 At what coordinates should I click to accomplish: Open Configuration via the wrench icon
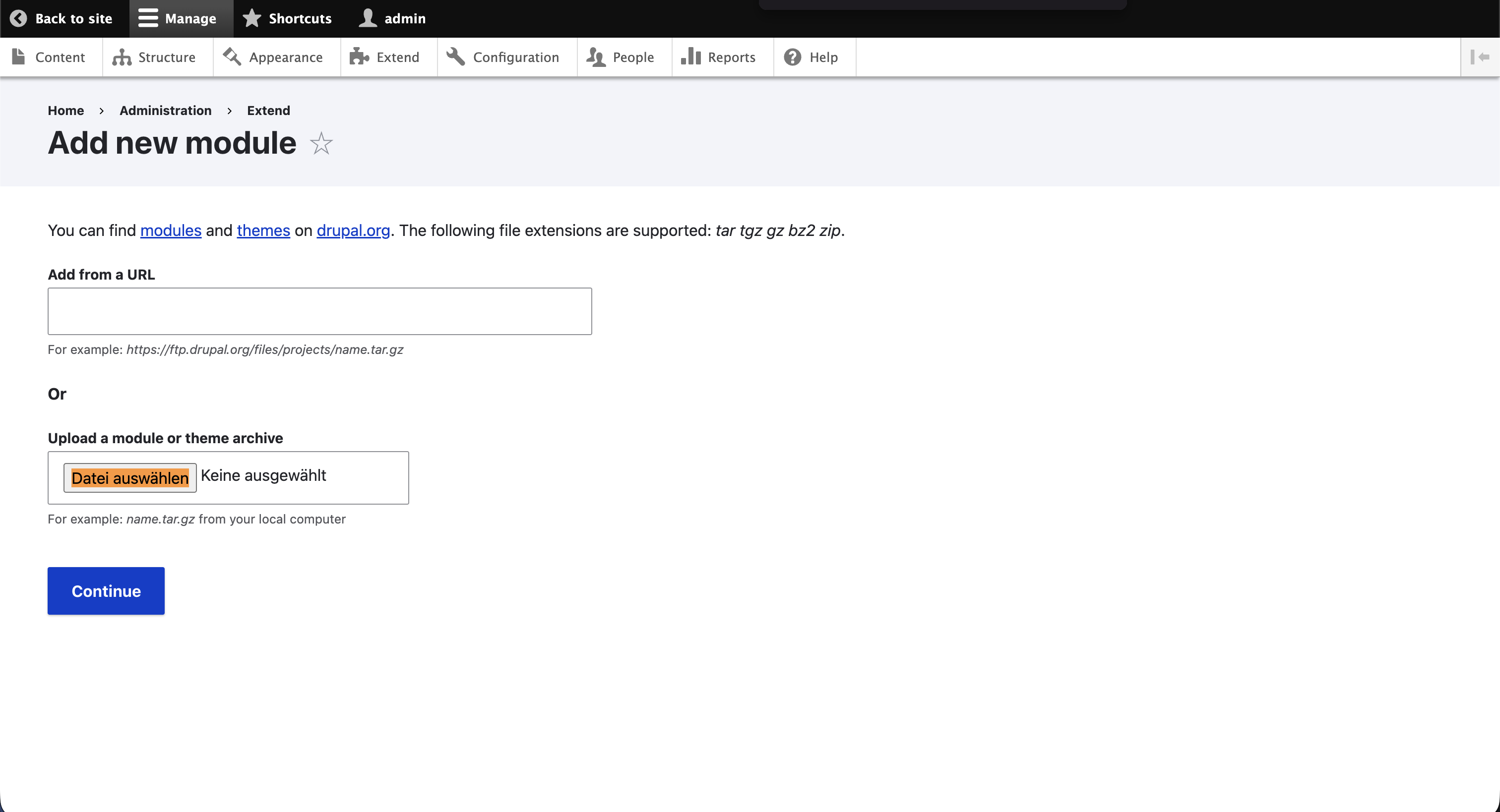[456, 57]
